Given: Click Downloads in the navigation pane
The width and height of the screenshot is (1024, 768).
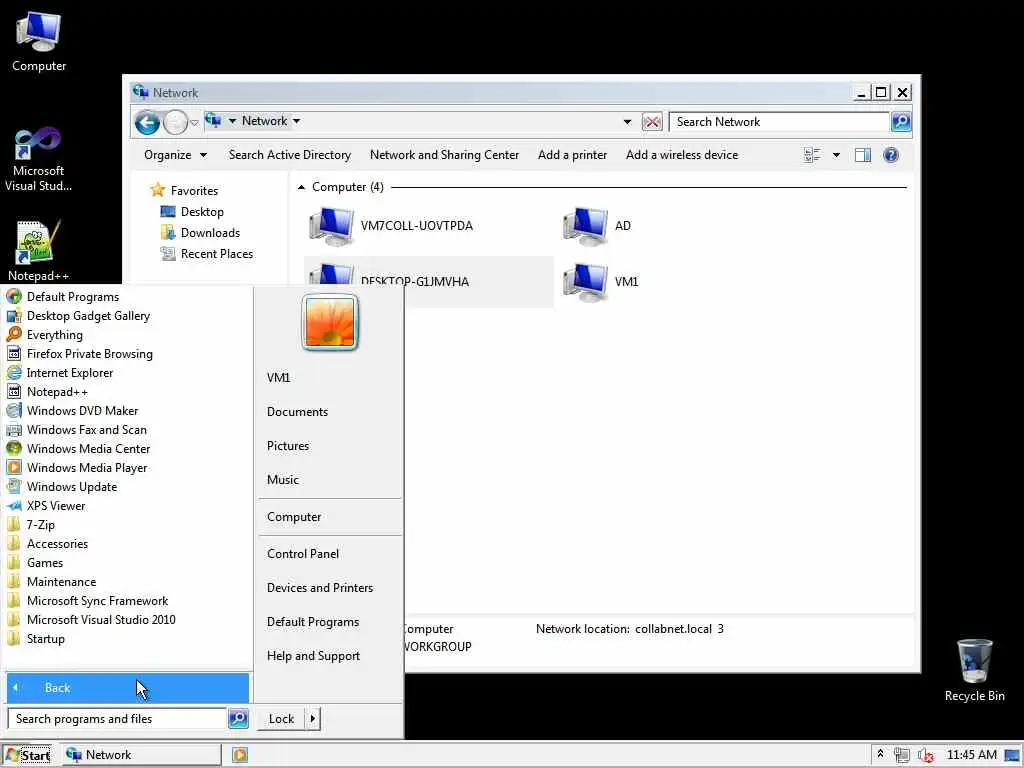Looking at the screenshot, I should point(210,232).
